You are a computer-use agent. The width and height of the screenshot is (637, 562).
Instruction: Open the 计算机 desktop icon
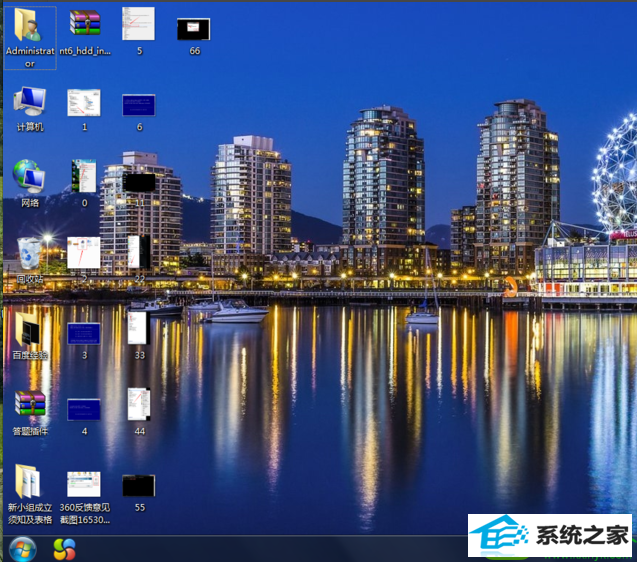pos(30,101)
